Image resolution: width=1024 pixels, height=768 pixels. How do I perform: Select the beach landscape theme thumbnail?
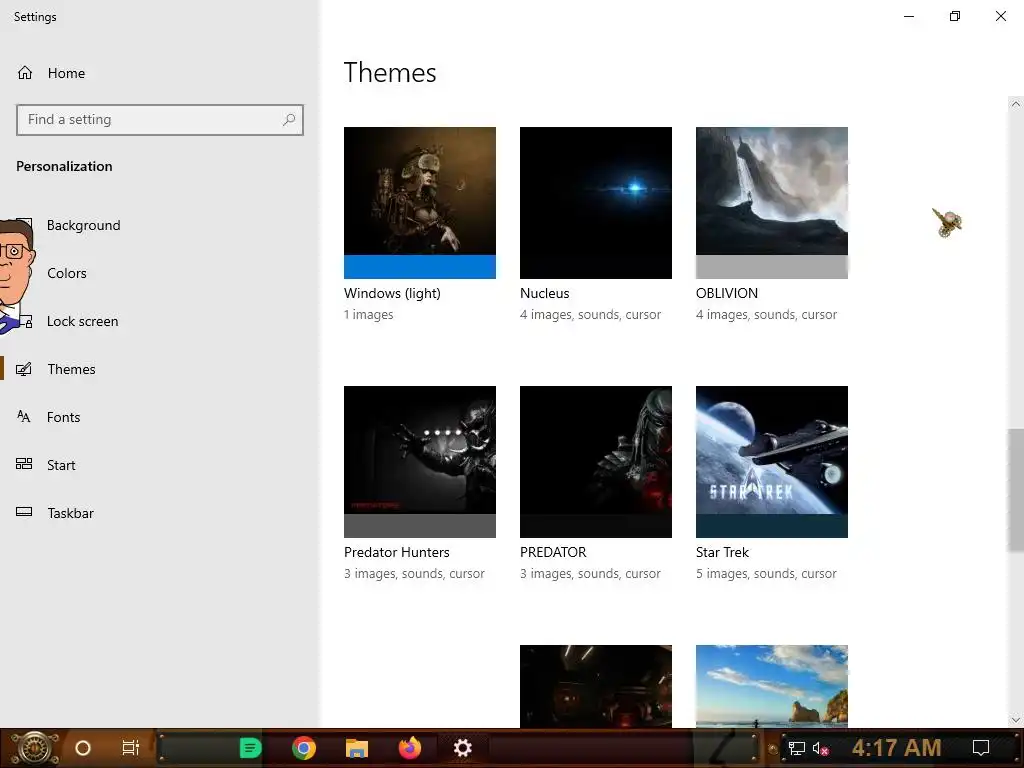[x=772, y=686]
